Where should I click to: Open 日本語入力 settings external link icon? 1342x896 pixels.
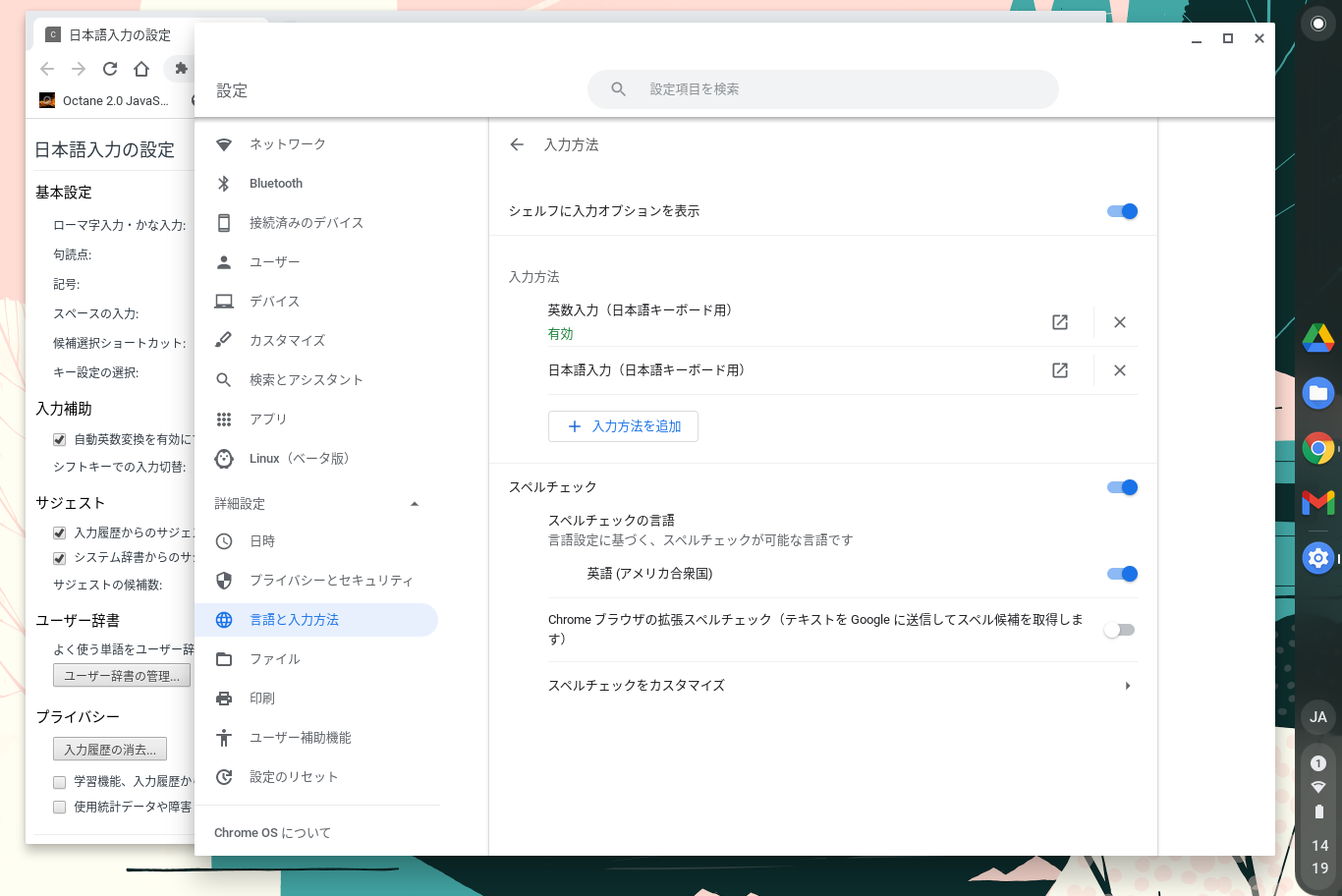pos(1060,370)
